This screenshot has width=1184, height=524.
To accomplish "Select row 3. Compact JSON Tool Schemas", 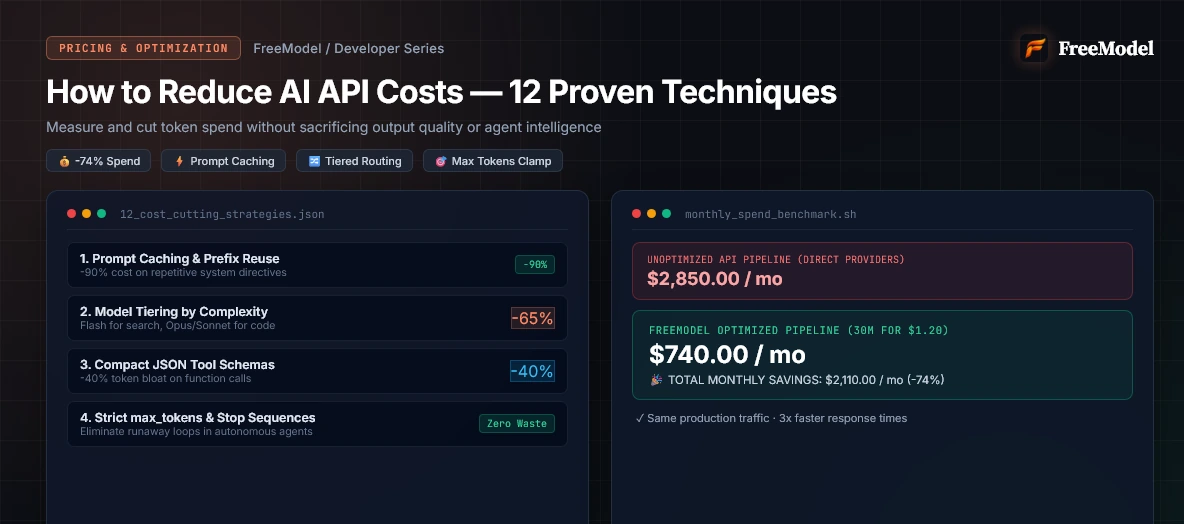I will (317, 371).
